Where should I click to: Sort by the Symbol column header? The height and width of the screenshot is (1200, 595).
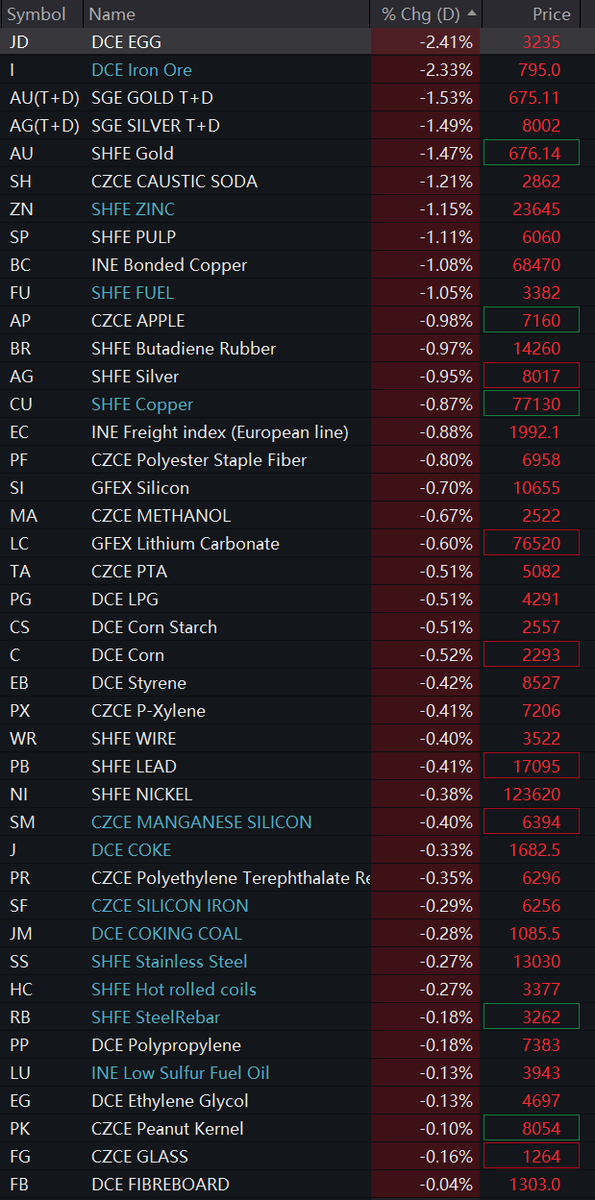37,14
